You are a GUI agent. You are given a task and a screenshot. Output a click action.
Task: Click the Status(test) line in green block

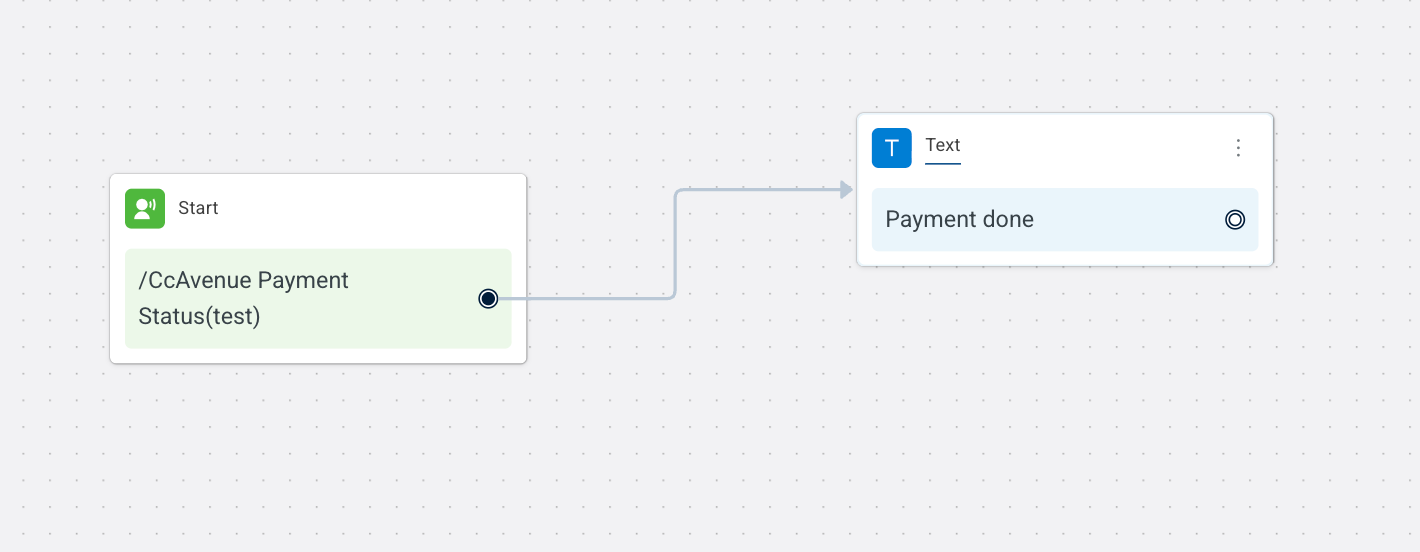coord(199,317)
